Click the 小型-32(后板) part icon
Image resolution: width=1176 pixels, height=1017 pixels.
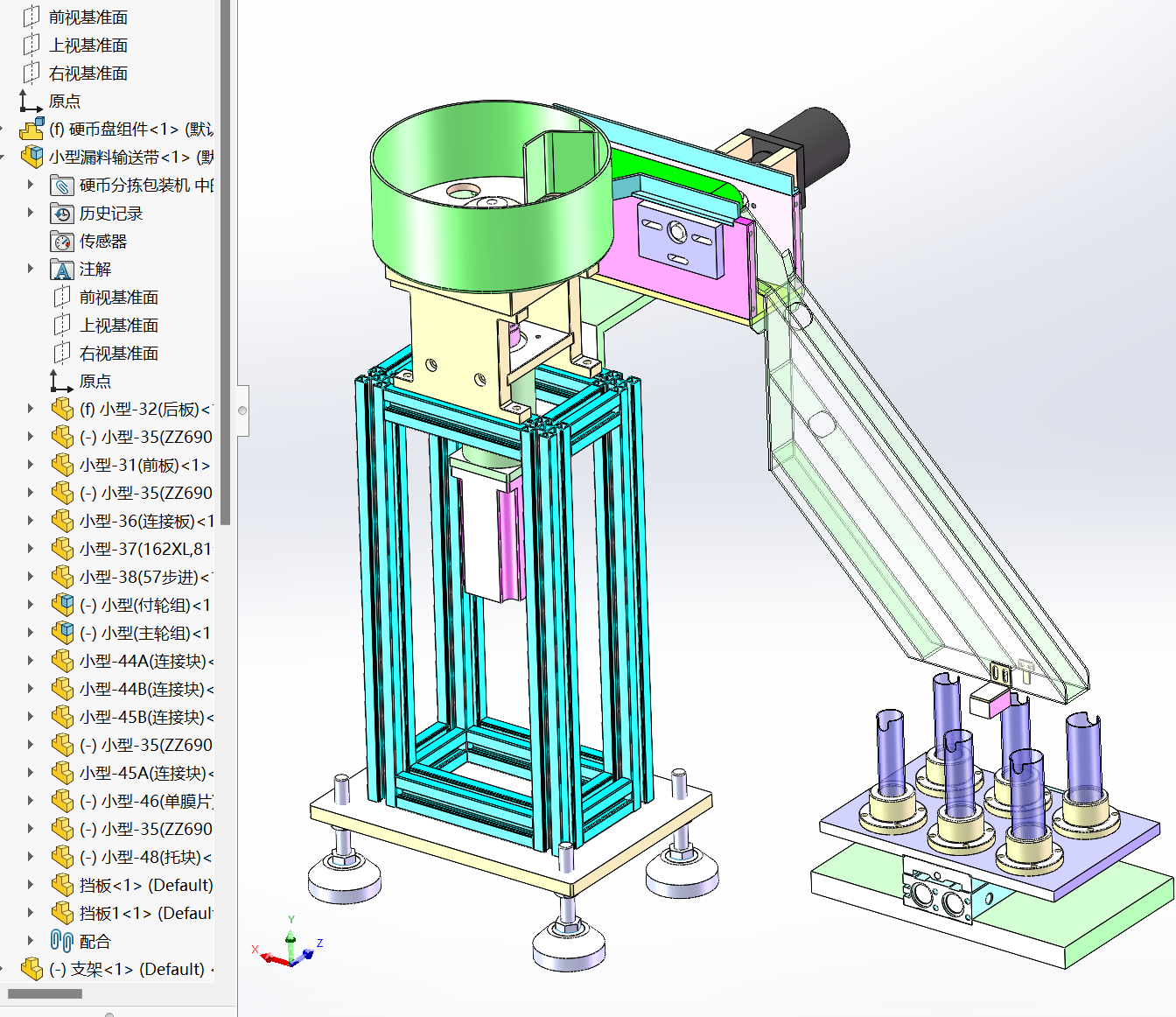click(x=62, y=410)
